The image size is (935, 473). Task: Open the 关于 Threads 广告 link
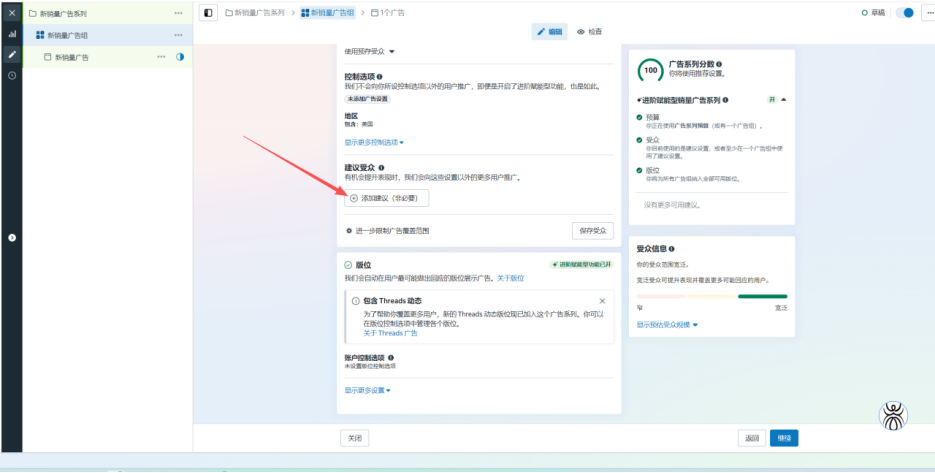click(x=390, y=332)
